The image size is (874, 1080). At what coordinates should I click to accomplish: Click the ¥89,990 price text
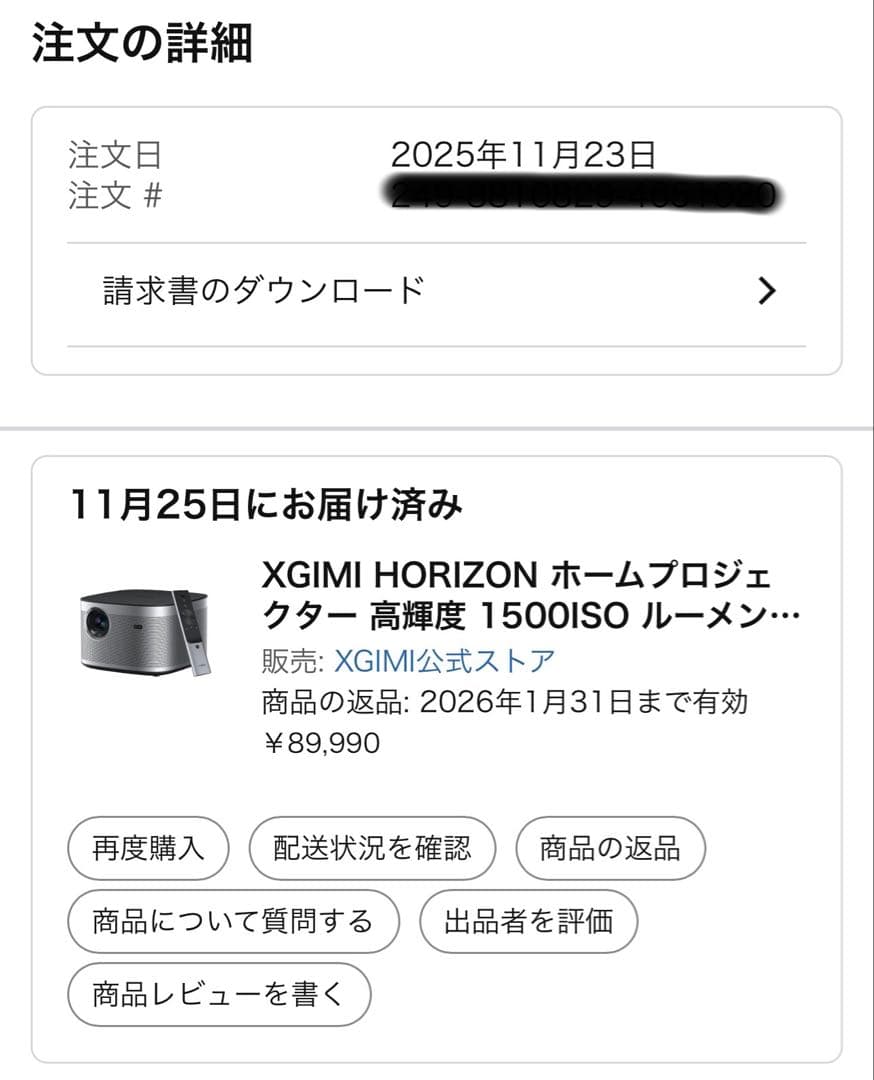click(x=321, y=743)
